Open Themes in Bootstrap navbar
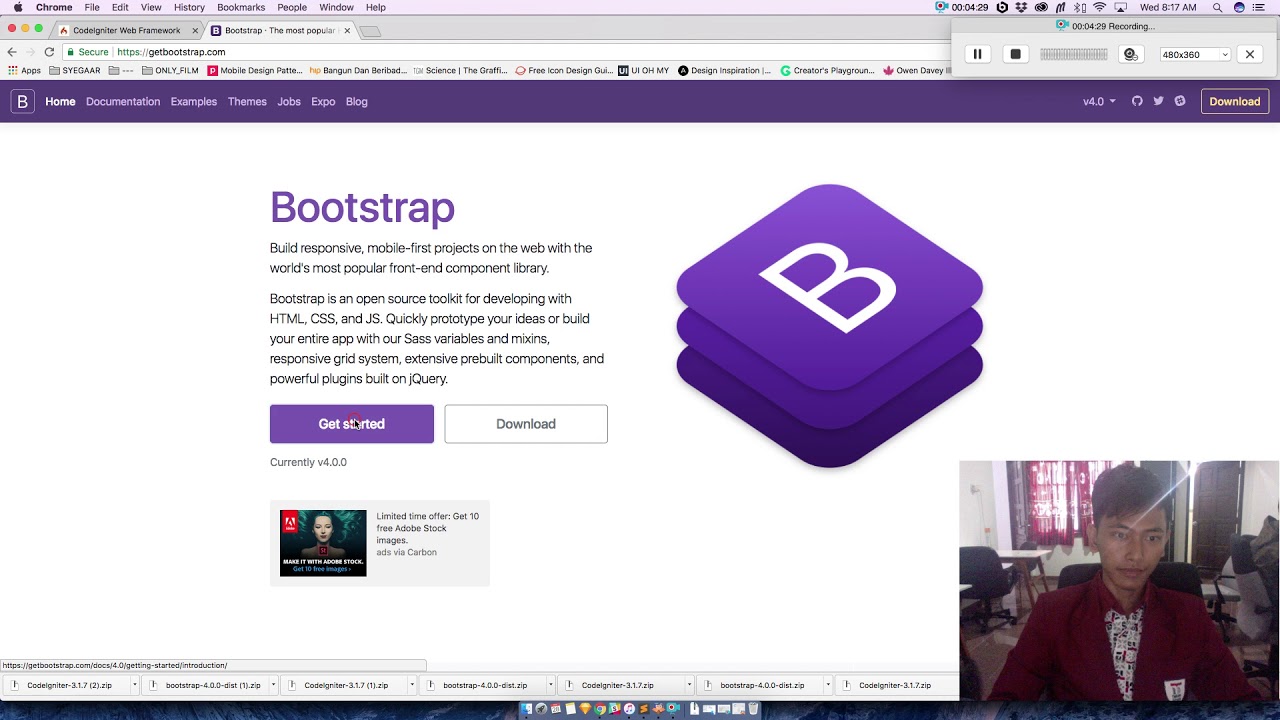The width and height of the screenshot is (1280, 720). [x=247, y=101]
